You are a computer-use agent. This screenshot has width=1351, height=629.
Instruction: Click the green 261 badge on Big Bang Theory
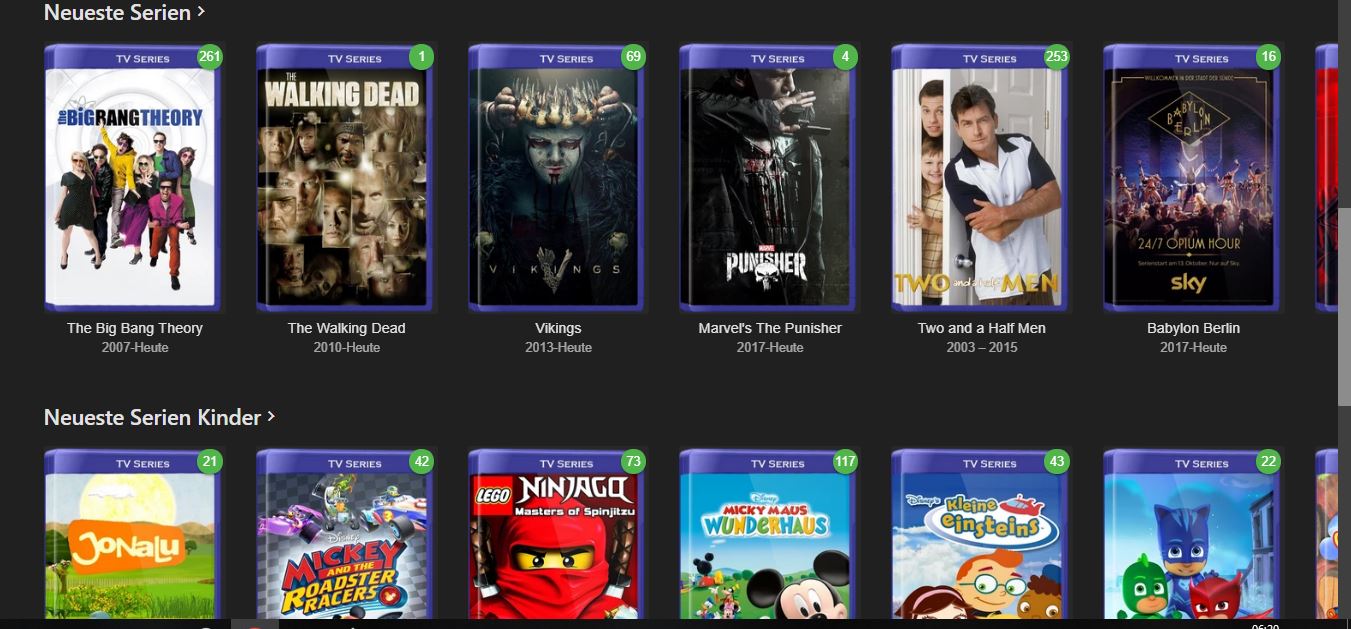[210, 56]
